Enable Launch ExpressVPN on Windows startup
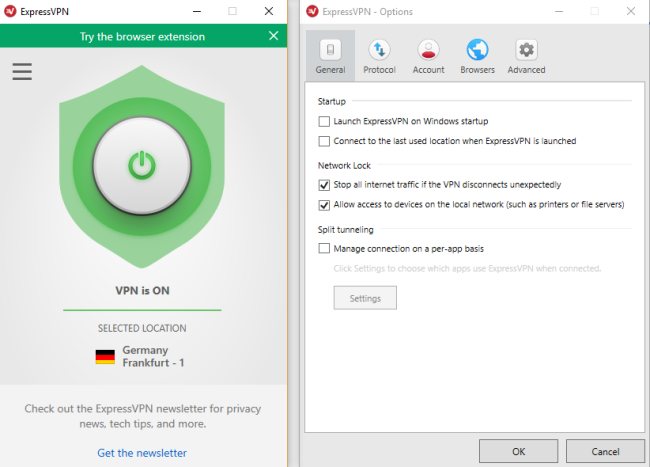This screenshot has width=650, height=467. pos(324,121)
